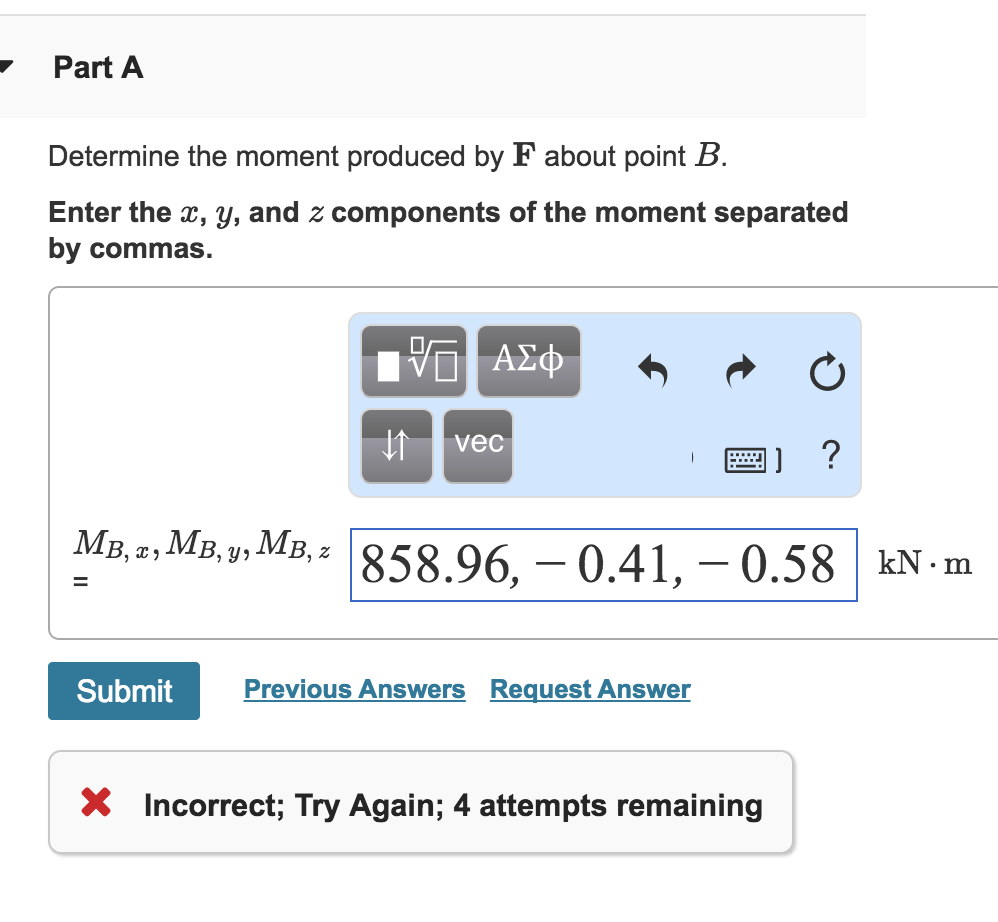Image resolution: width=998 pixels, height=922 pixels.
Task: Open the question mark help
Action: tap(829, 457)
